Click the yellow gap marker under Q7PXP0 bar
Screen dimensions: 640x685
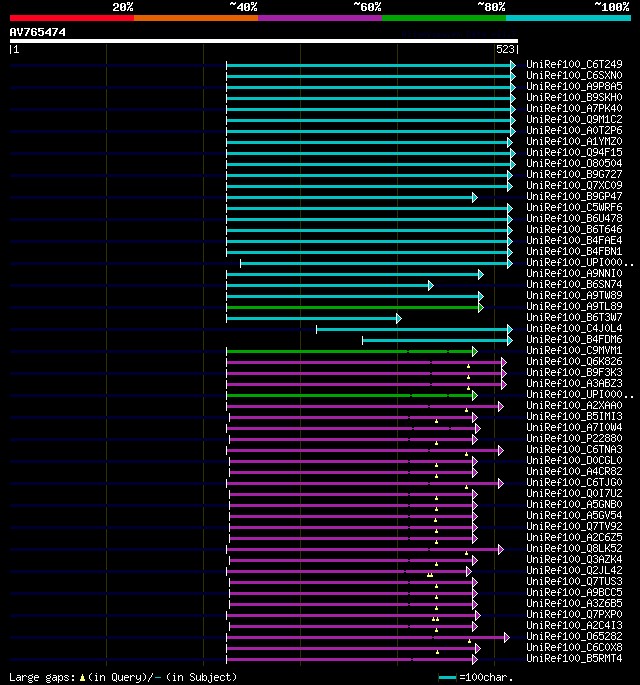tap(436, 619)
